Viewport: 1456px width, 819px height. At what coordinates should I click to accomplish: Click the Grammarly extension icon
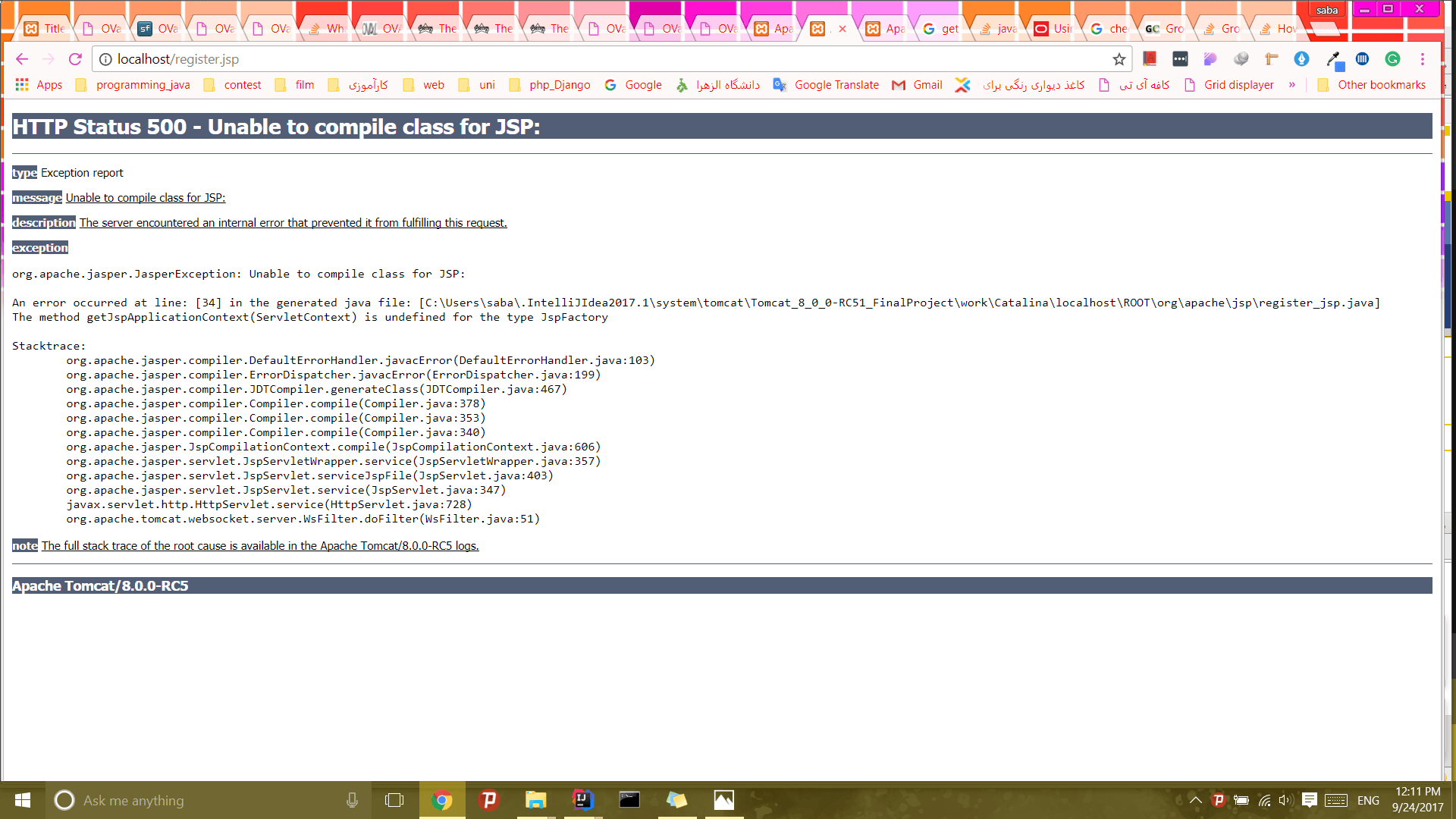tap(1392, 59)
